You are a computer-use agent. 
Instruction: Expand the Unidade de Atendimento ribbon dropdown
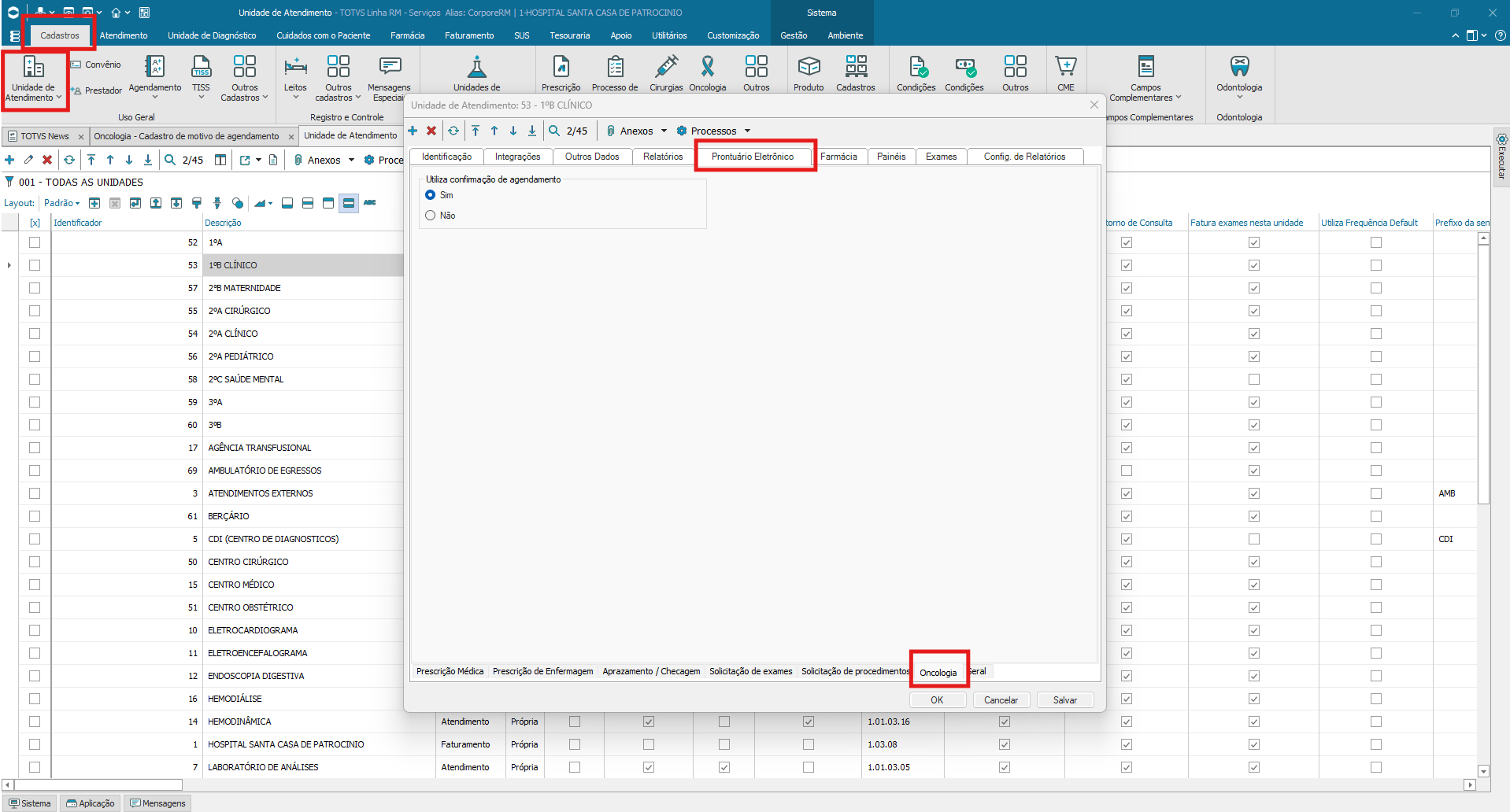point(58,98)
